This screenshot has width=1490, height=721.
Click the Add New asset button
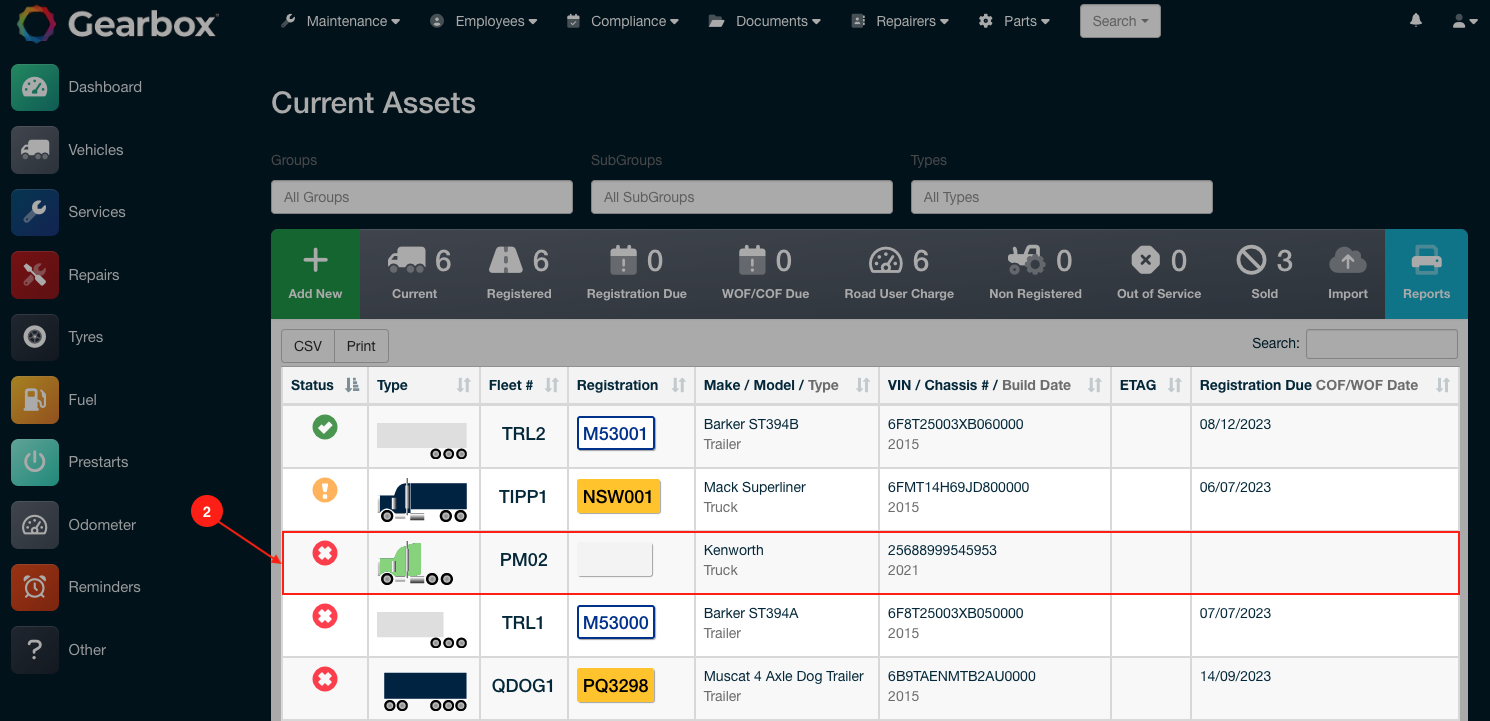click(315, 273)
